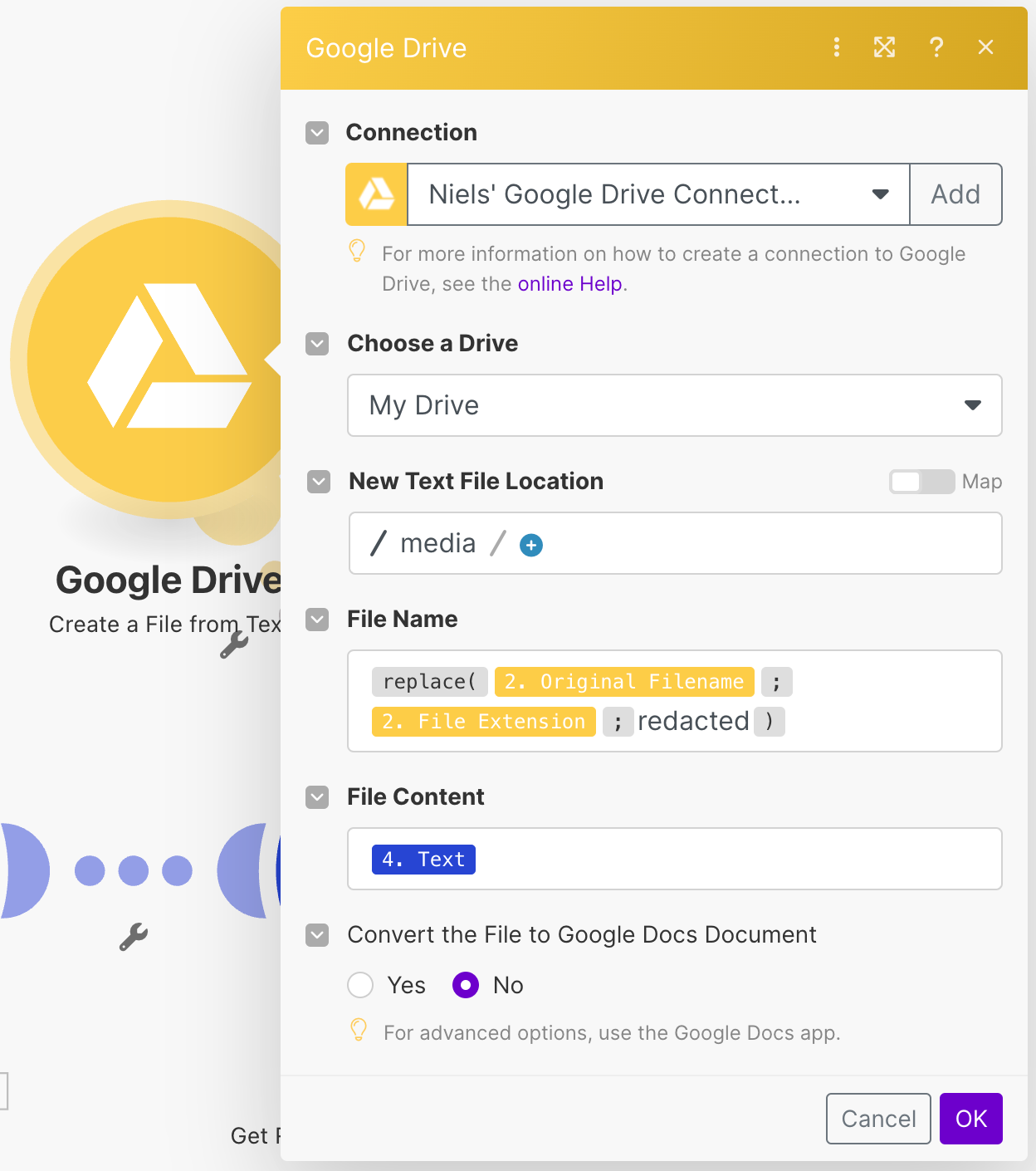Toggle the Map switch for file location
The width and height of the screenshot is (1036, 1171).
point(921,482)
